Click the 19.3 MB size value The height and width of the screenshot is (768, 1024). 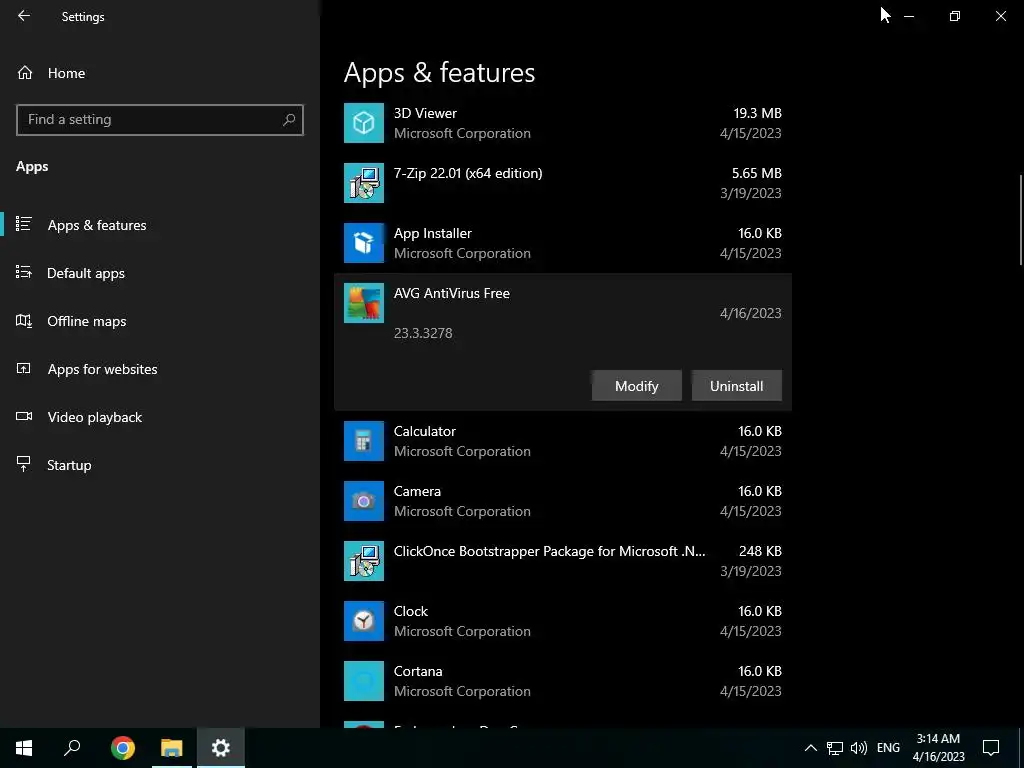tap(758, 113)
